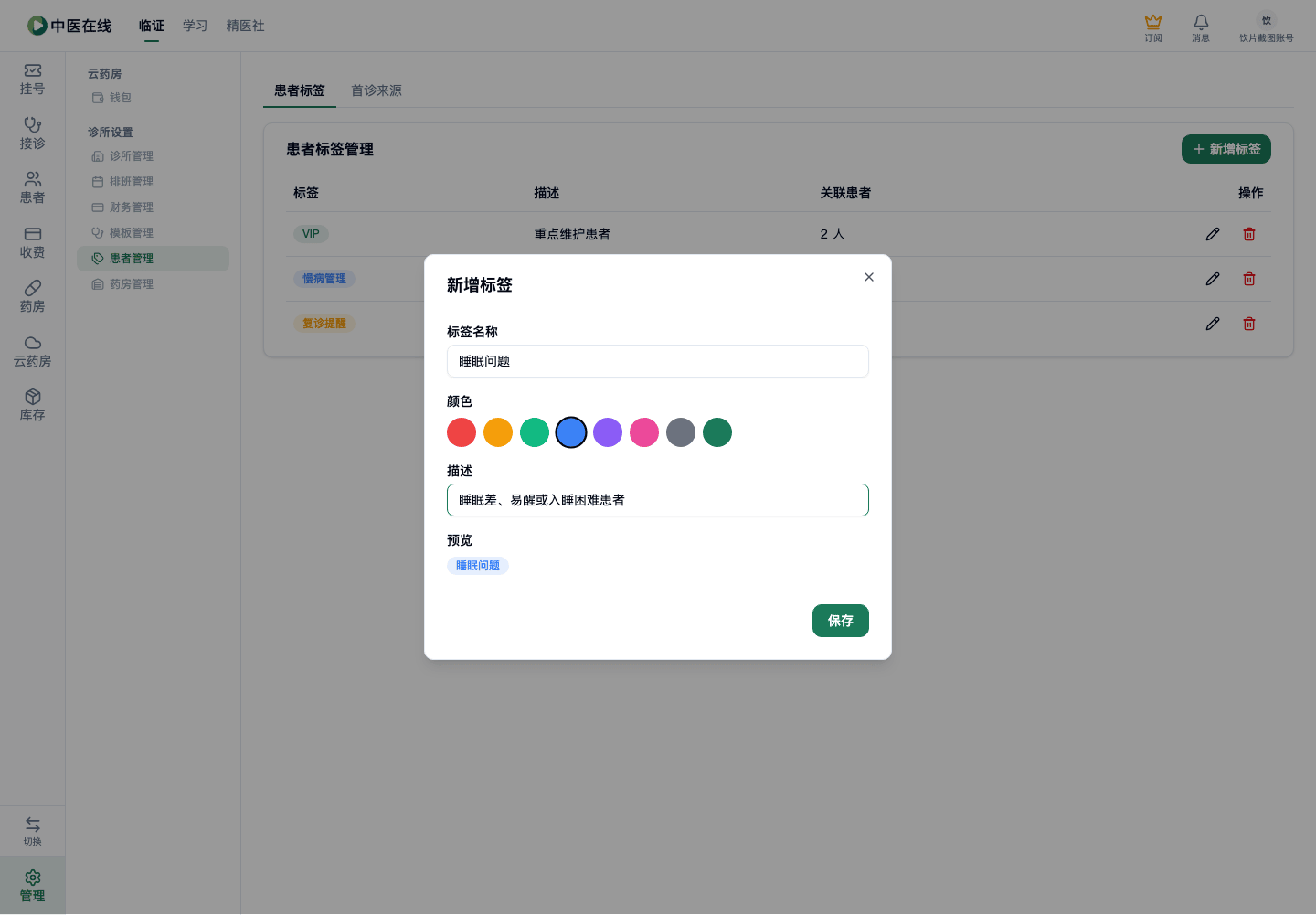The width and height of the screenshot is (1316, 915).
Task: Switch to the 精医社 top tab
Action: pos(246,26)
